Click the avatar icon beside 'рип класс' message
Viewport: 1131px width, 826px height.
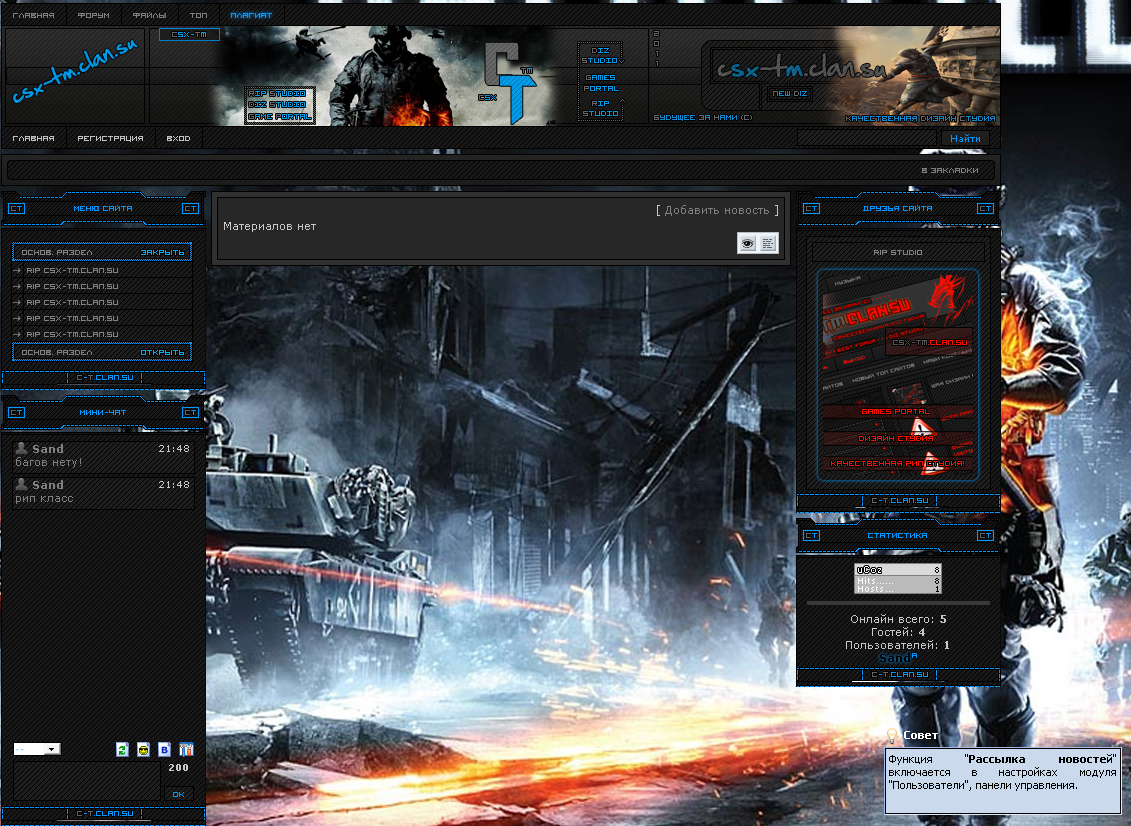click(22, 485)
